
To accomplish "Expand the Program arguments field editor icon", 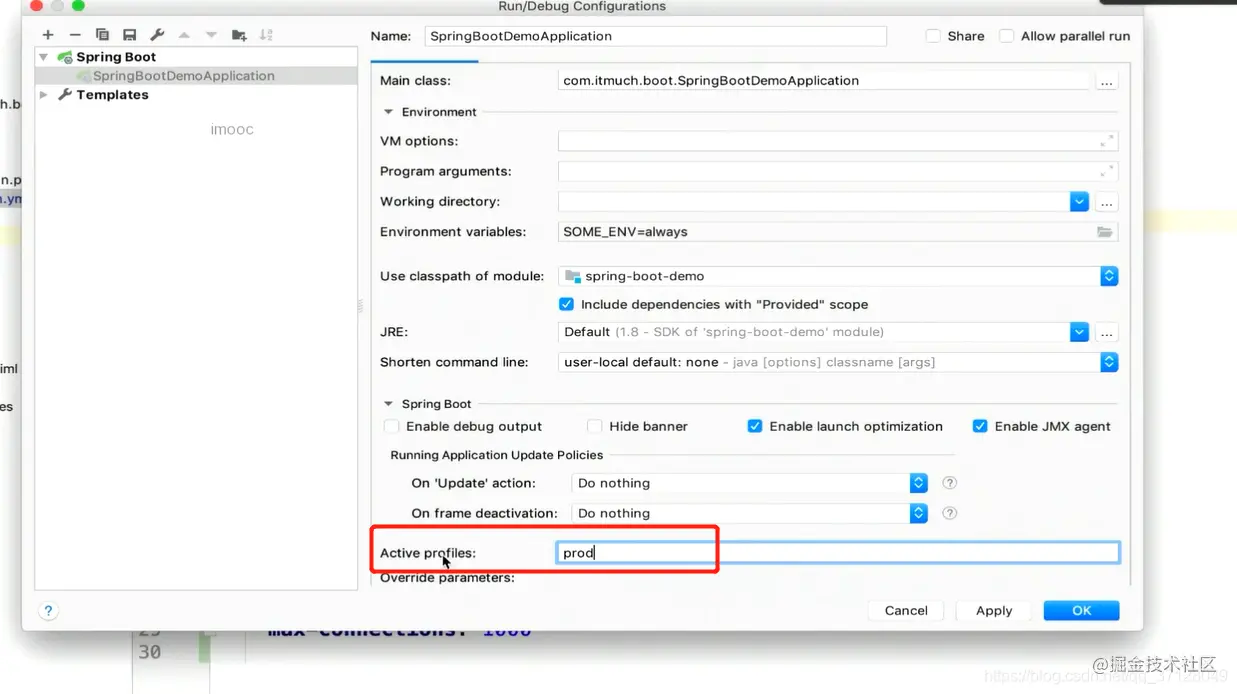I will (x=1107, y=171).
